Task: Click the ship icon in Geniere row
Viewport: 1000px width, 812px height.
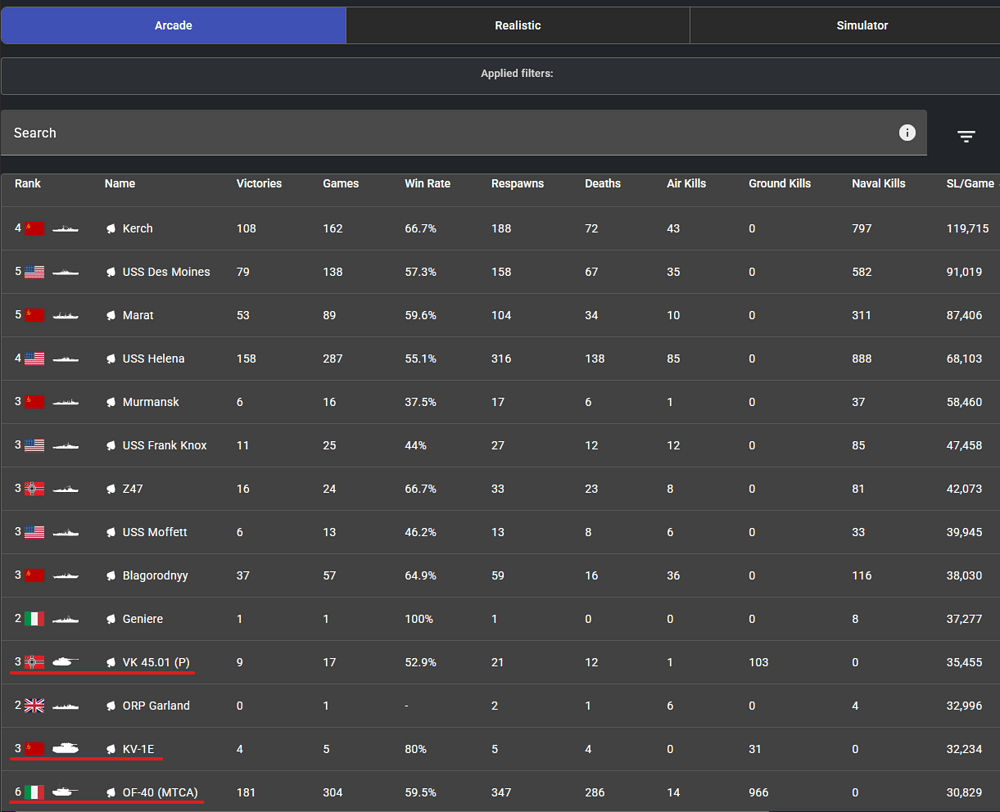Action: tap(65, 619)
